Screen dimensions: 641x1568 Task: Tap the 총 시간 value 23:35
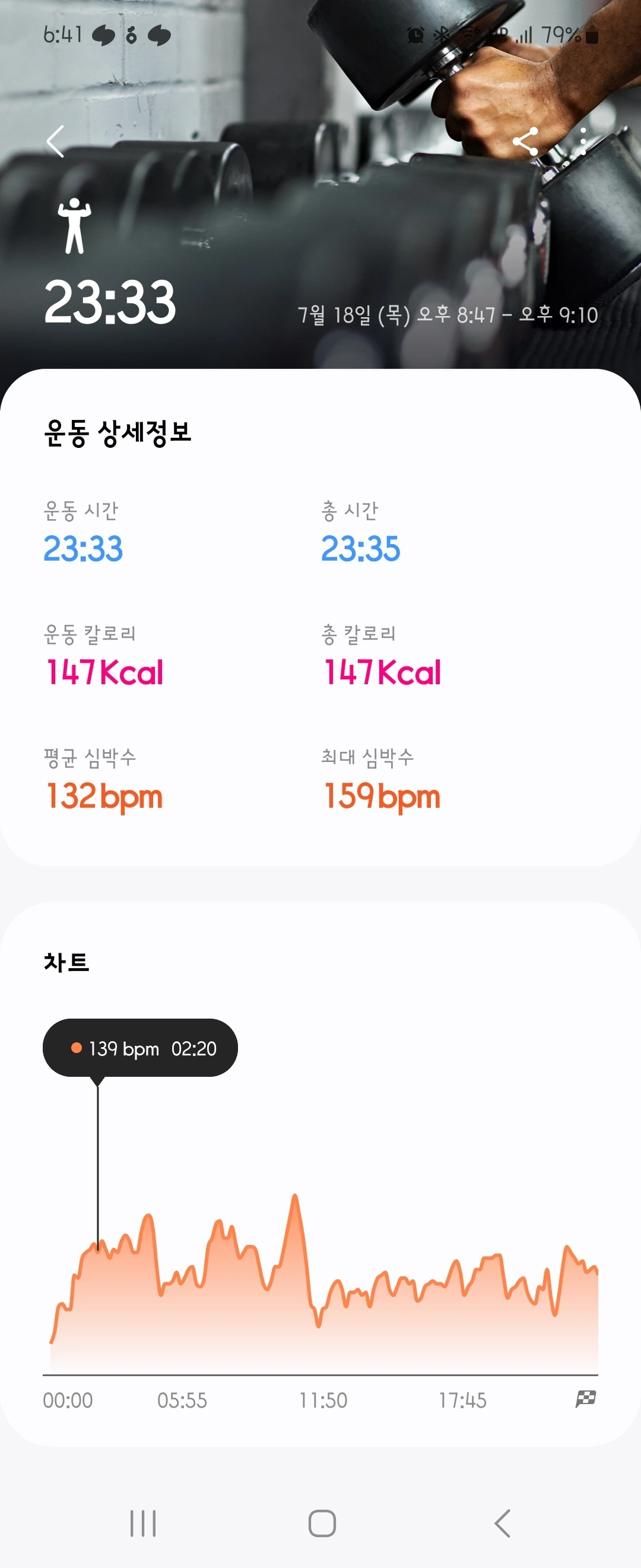(361, 548)
